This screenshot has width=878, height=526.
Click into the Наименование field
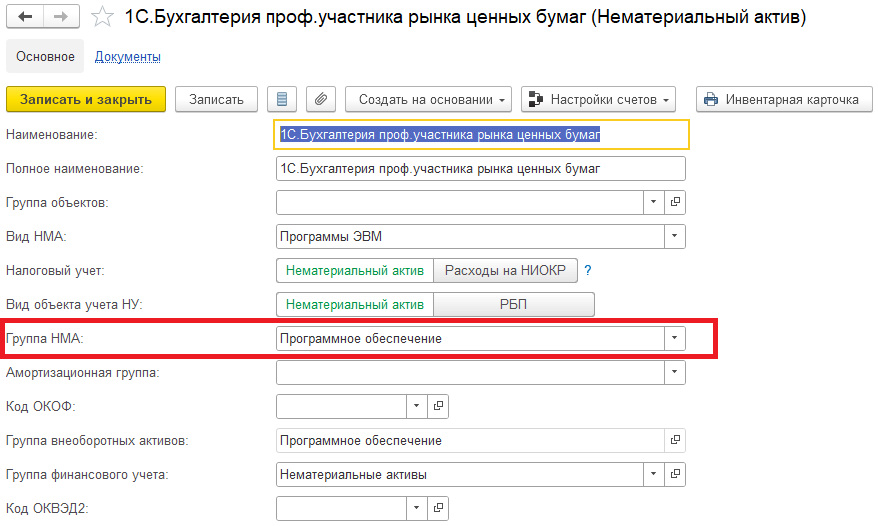[481, 134]
